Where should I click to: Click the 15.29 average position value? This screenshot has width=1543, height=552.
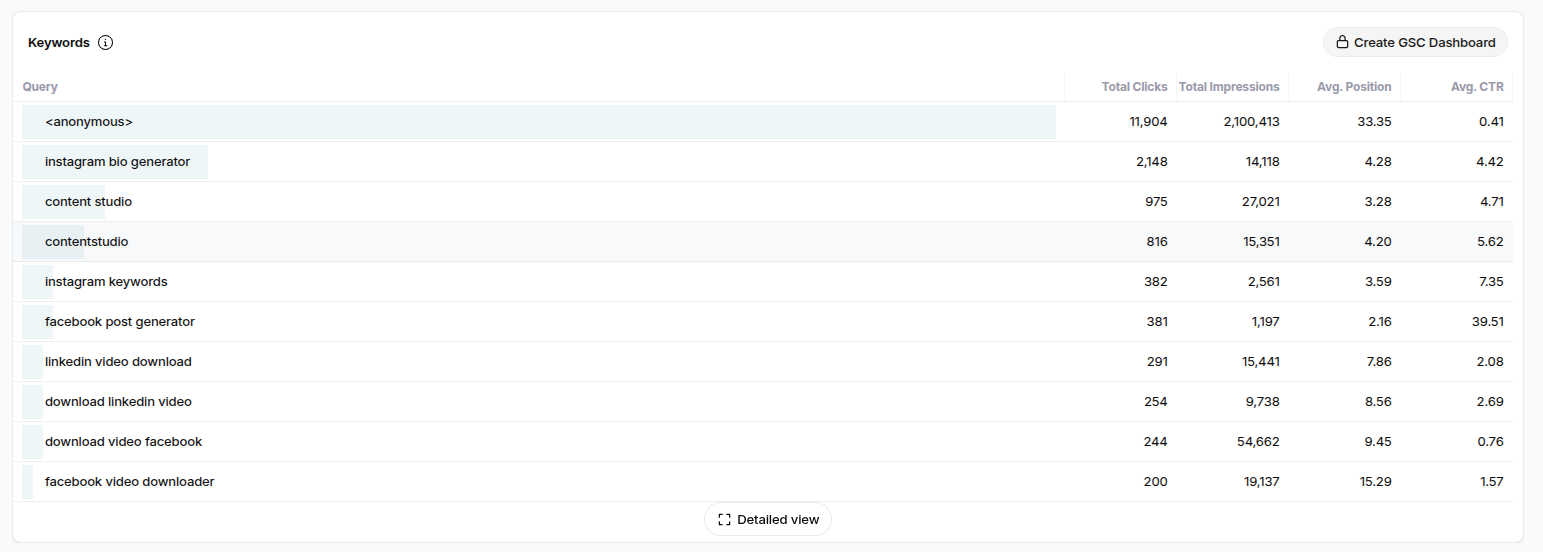pos(1375,482)
